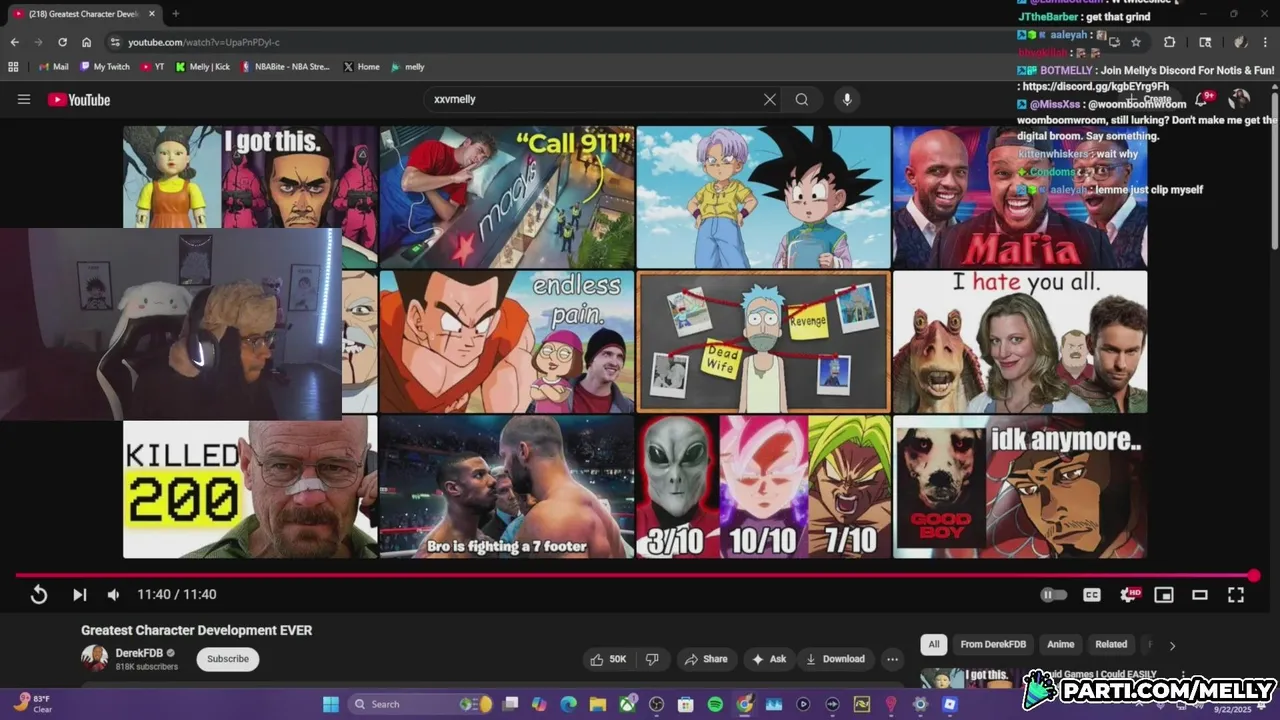This screenshot has width=1280, height=720.
Task: Open the Ask AI button
Action: [769, 659]
